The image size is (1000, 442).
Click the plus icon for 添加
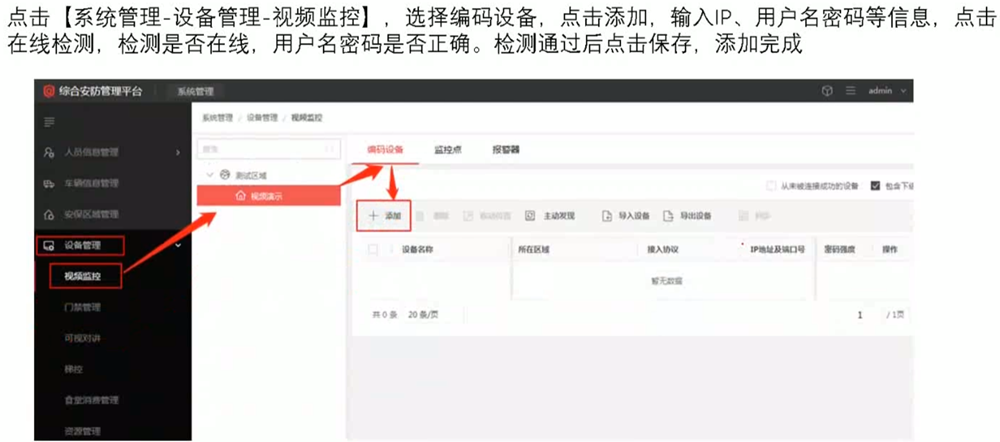[374, 216]
